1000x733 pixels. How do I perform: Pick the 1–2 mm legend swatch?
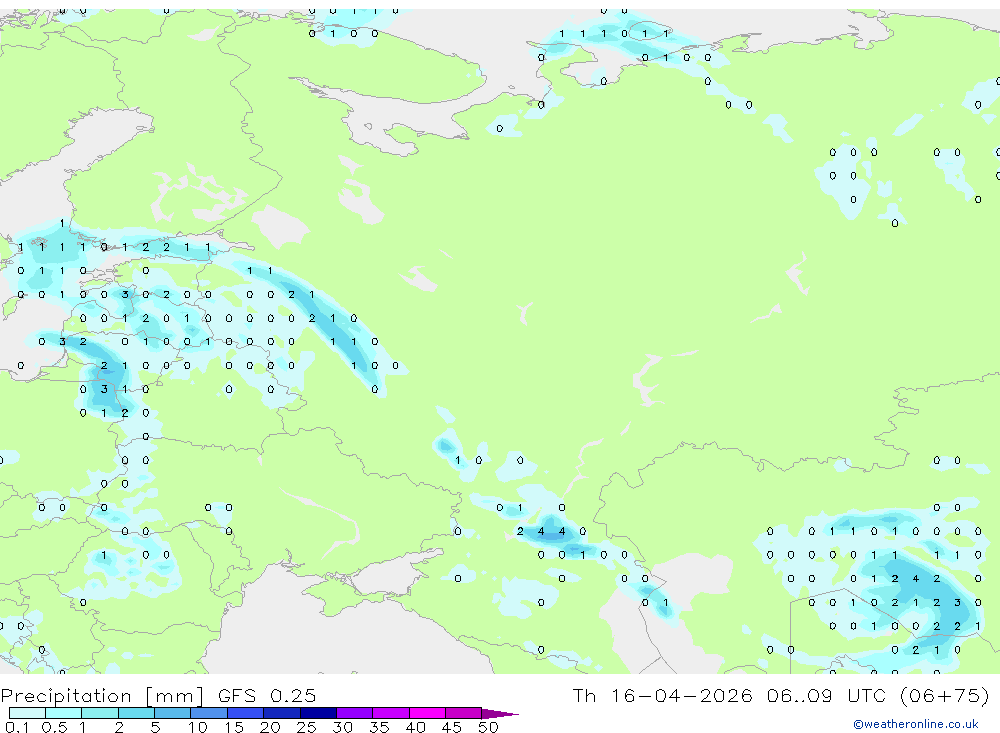[100, 713]
